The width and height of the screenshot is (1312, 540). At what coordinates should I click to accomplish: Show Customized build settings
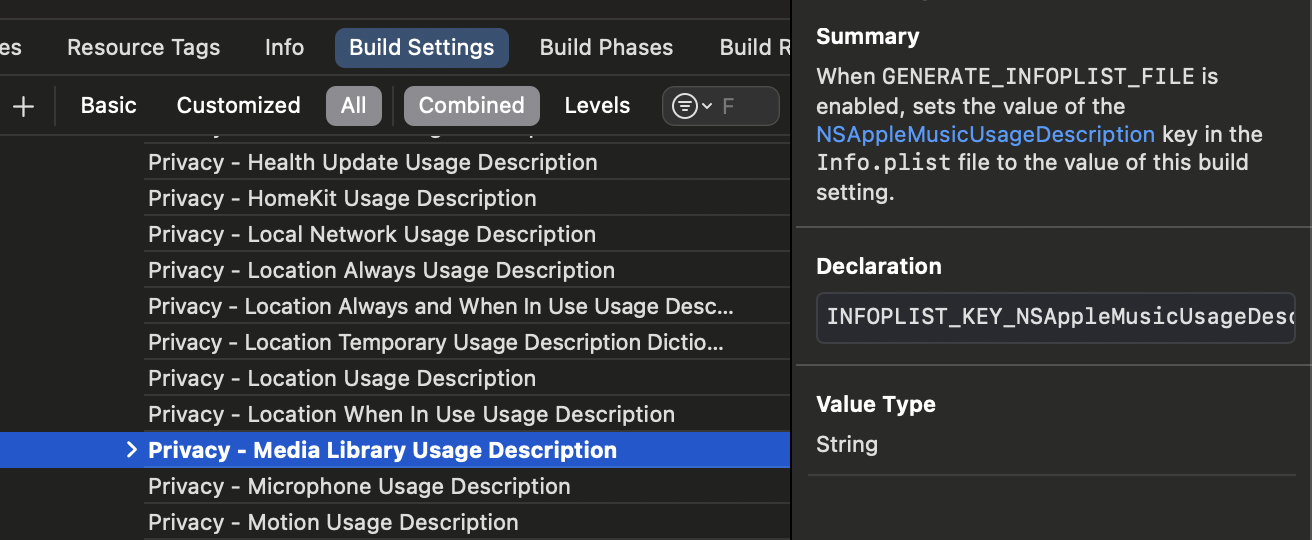pos(238,106)
